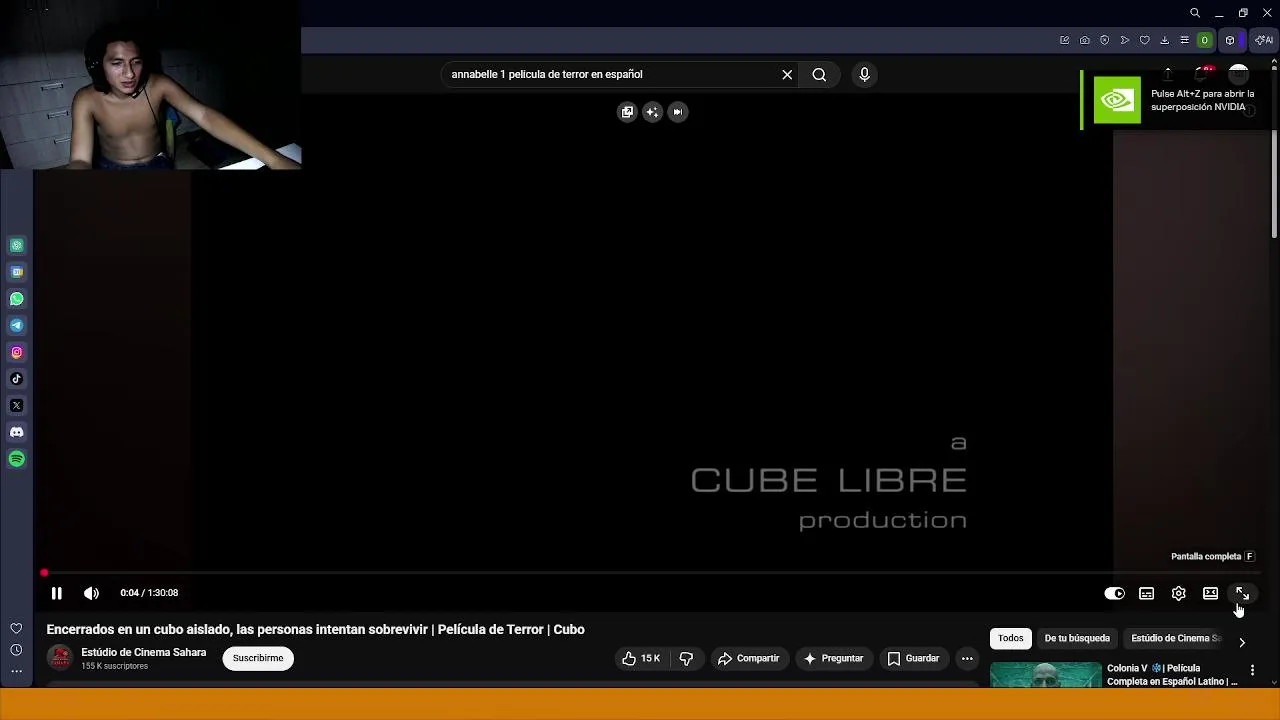Open options for Colonia V video
1280x720 pixels.
coord(1252,670)
